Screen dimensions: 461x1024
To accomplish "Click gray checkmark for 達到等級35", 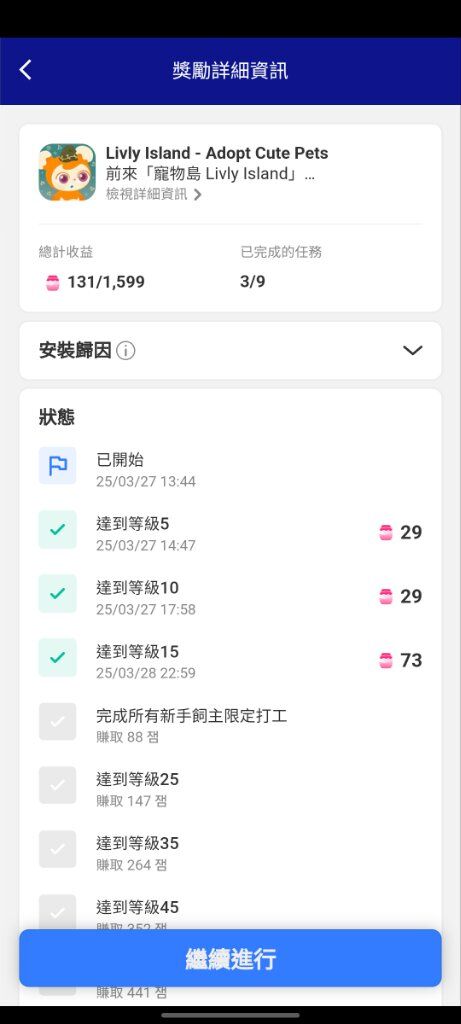I will click(57, 849).
